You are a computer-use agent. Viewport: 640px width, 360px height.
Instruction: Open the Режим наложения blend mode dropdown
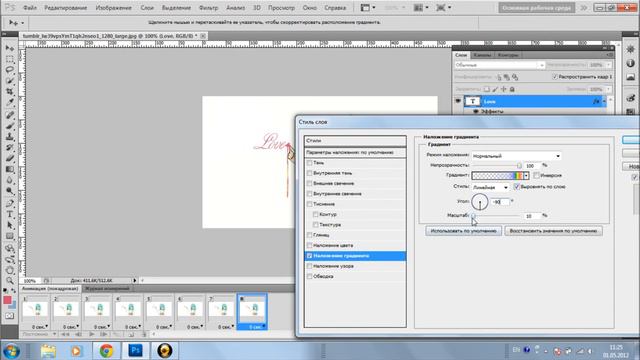(x=516, y=156)
